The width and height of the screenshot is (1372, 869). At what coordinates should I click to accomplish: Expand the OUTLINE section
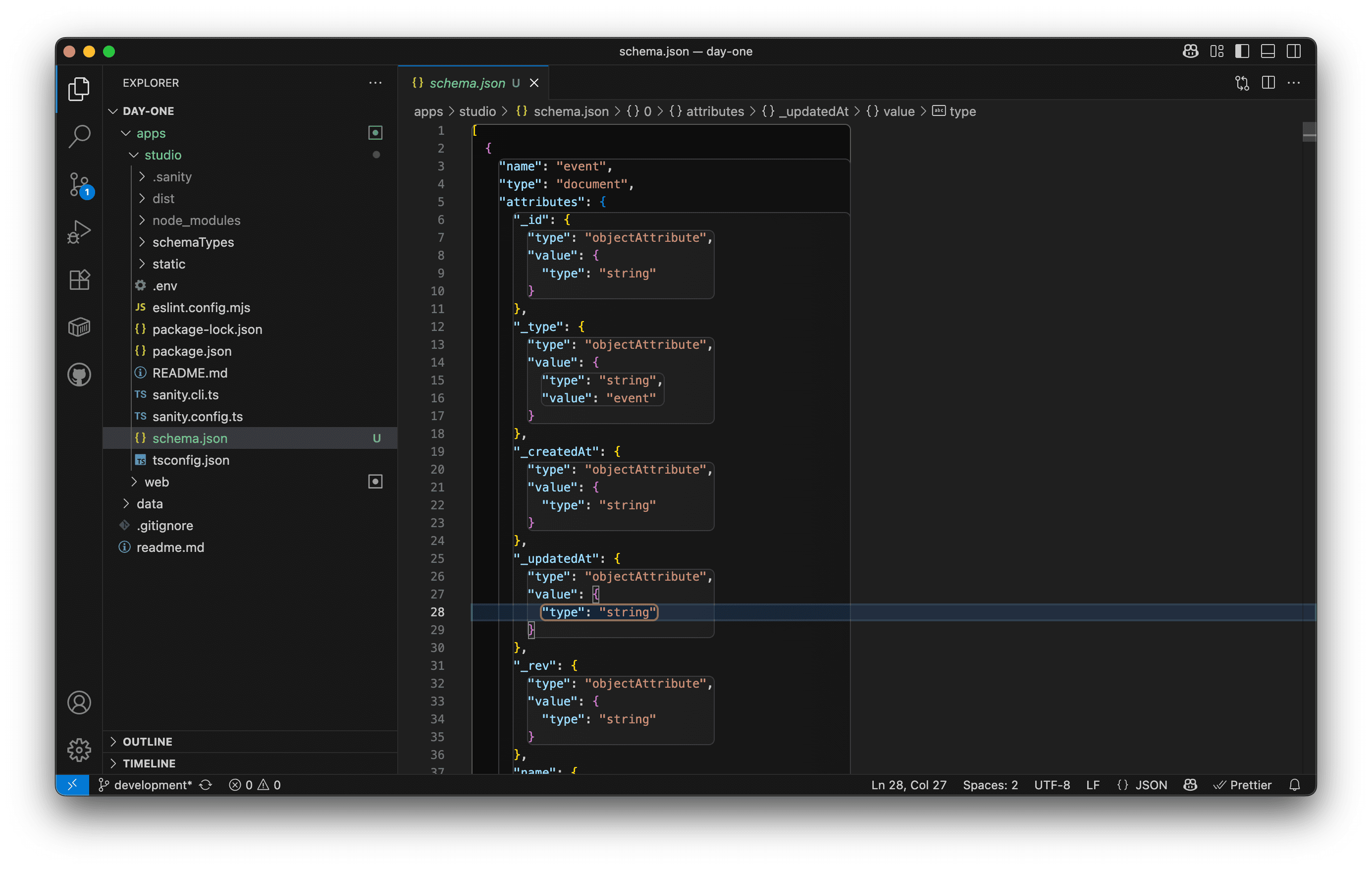coord(147,741)
